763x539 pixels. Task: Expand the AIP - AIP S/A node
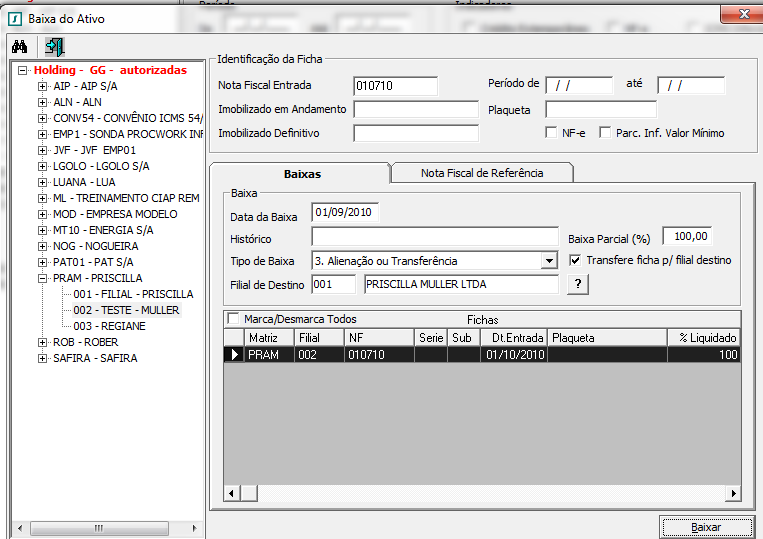(42, 87)
